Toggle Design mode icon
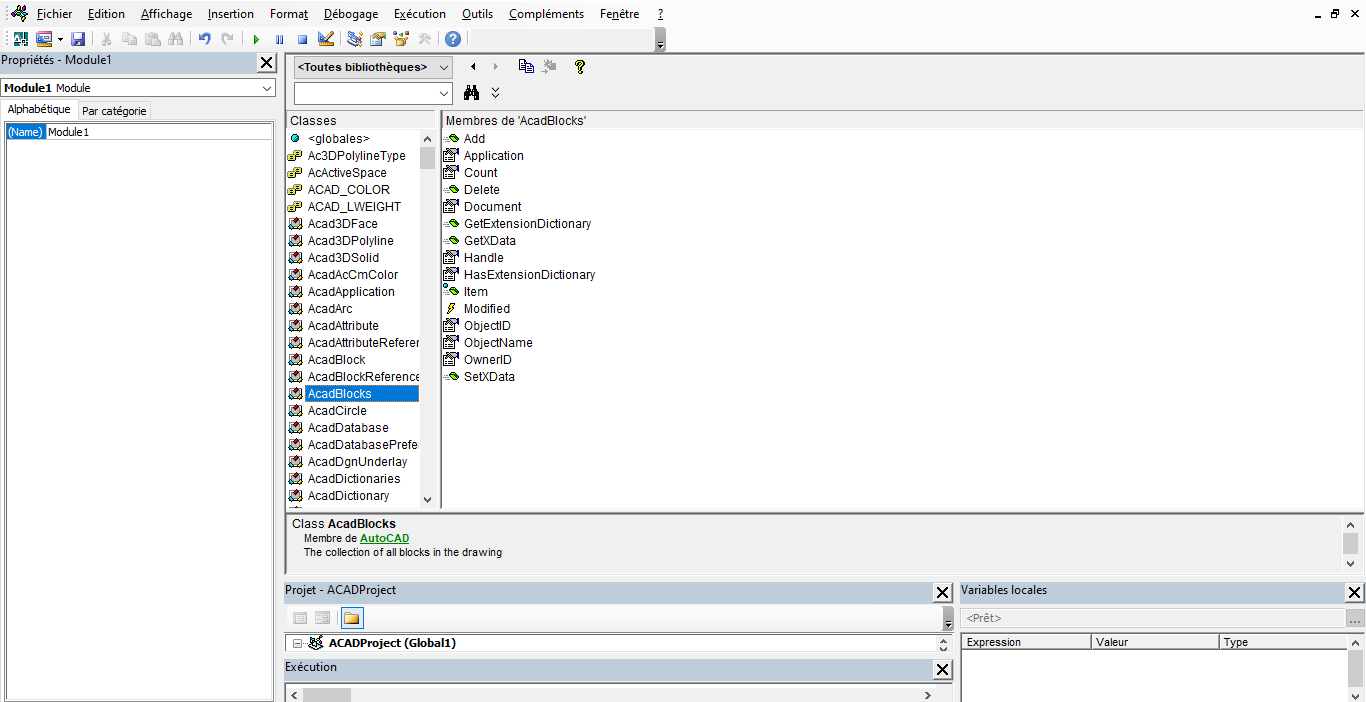Screen dimensions: 1366x702 (x=325, y=39)
